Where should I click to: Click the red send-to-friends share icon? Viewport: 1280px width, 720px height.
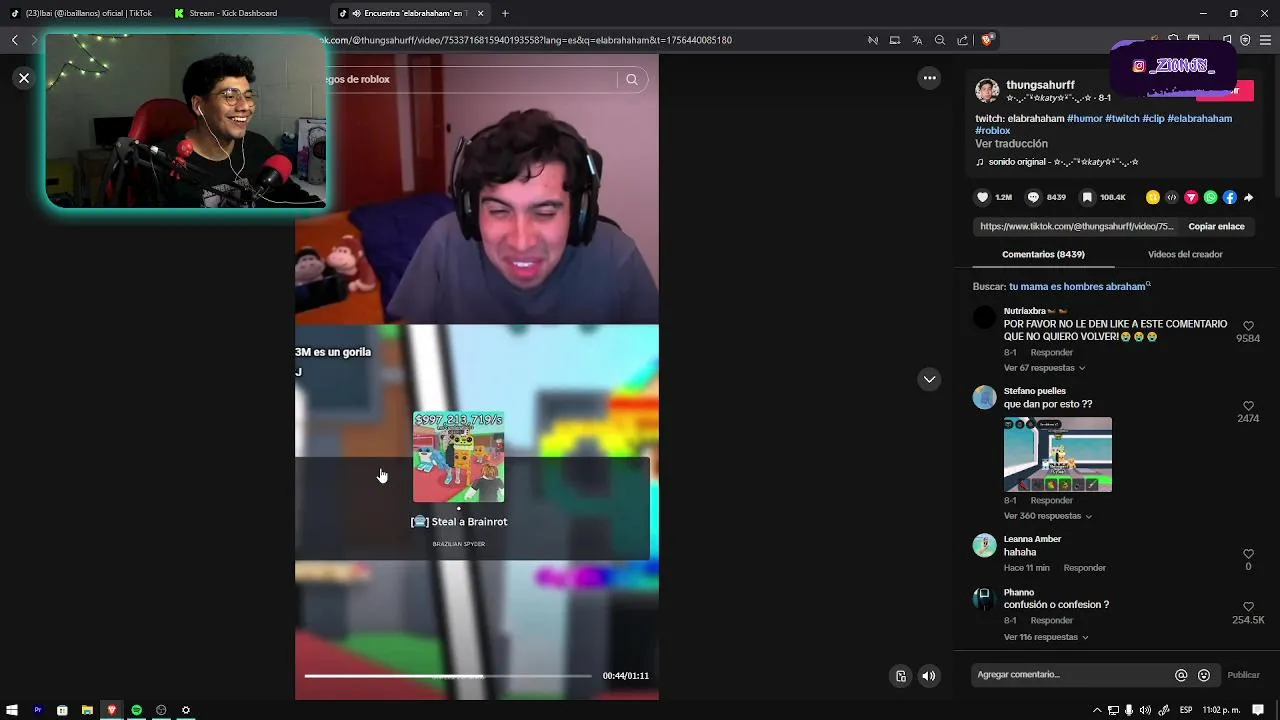coord(1191,197)
